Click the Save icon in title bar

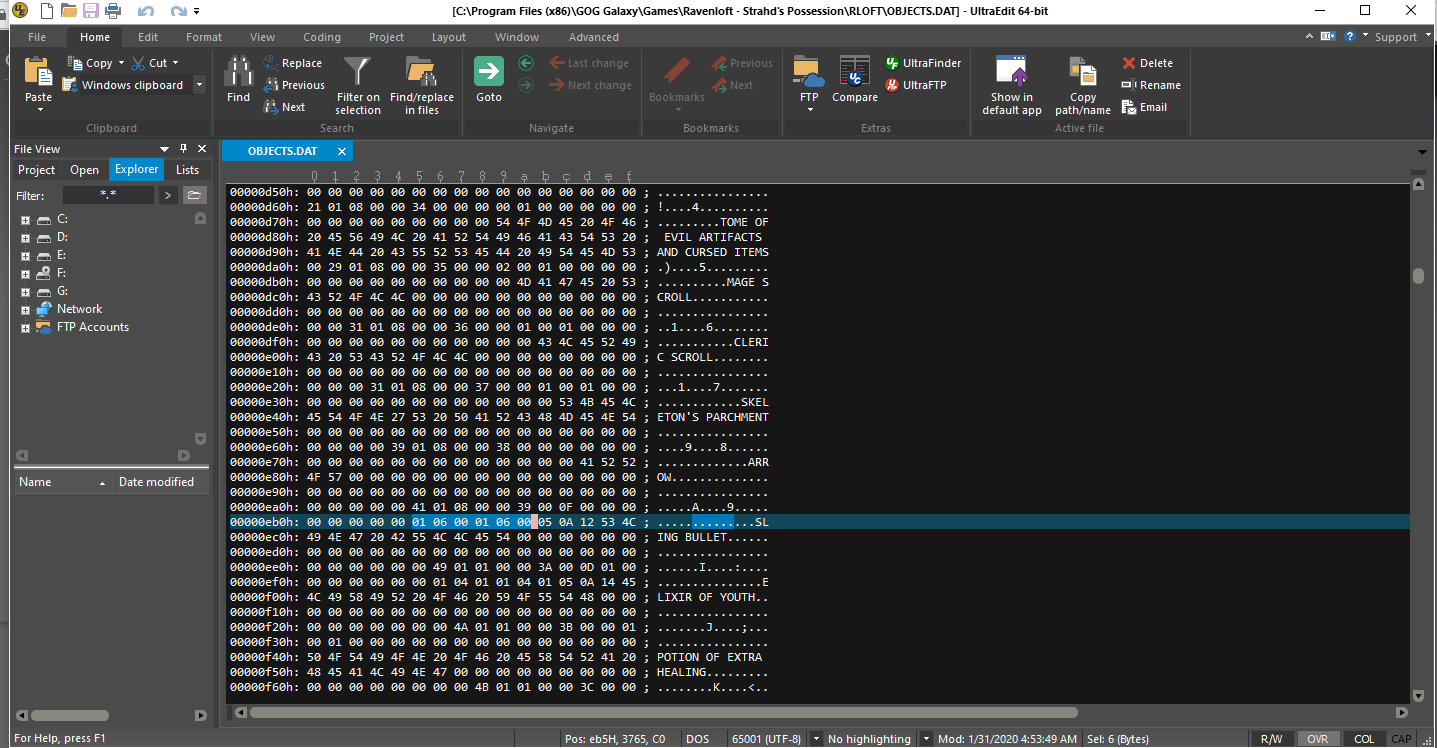coord(90,11)
